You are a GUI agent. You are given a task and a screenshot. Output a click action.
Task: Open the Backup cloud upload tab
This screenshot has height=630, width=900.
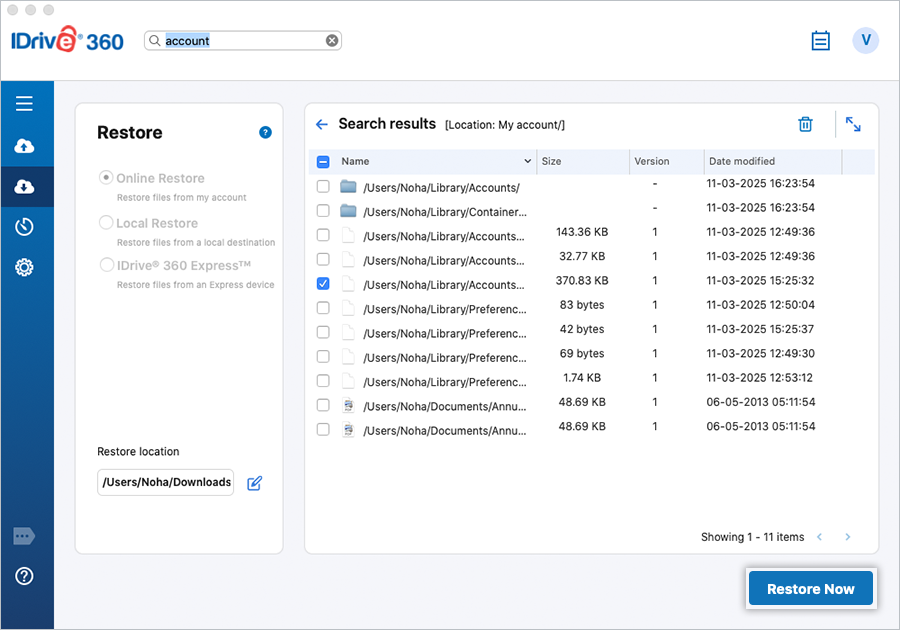(25, 147)
